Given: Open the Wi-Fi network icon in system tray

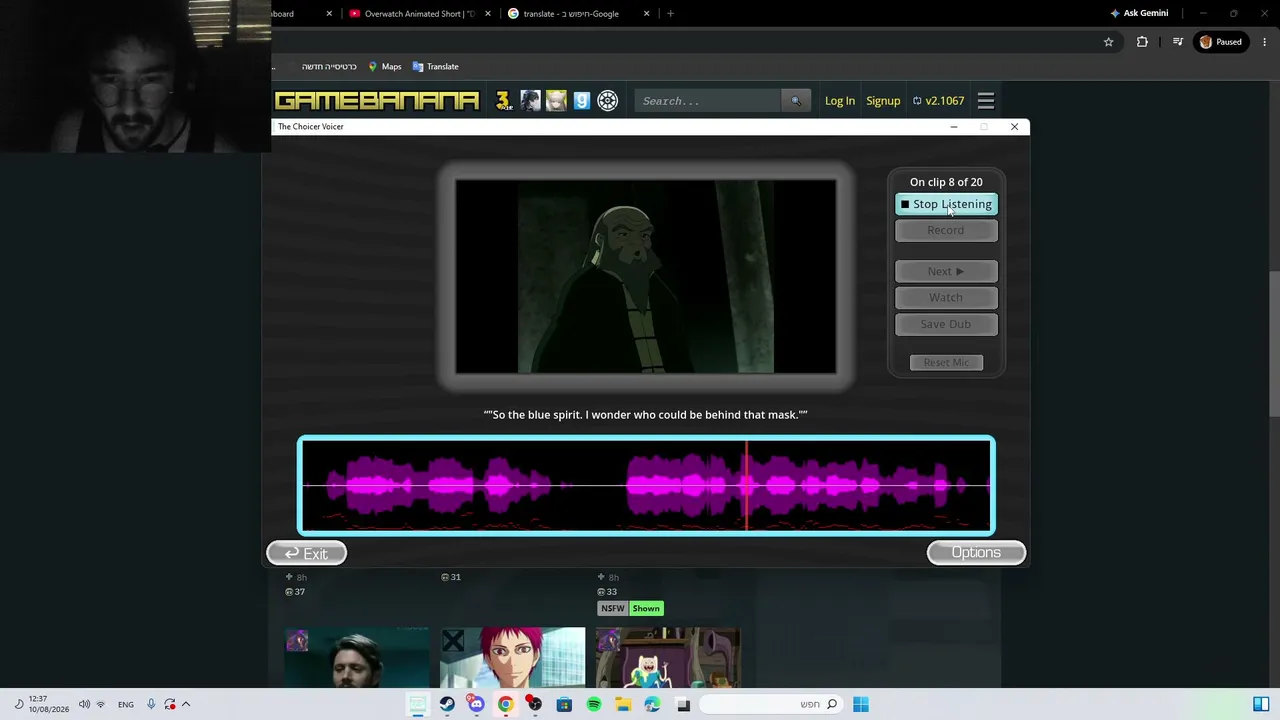Looking at the screenshot, I should coord(100,704).
